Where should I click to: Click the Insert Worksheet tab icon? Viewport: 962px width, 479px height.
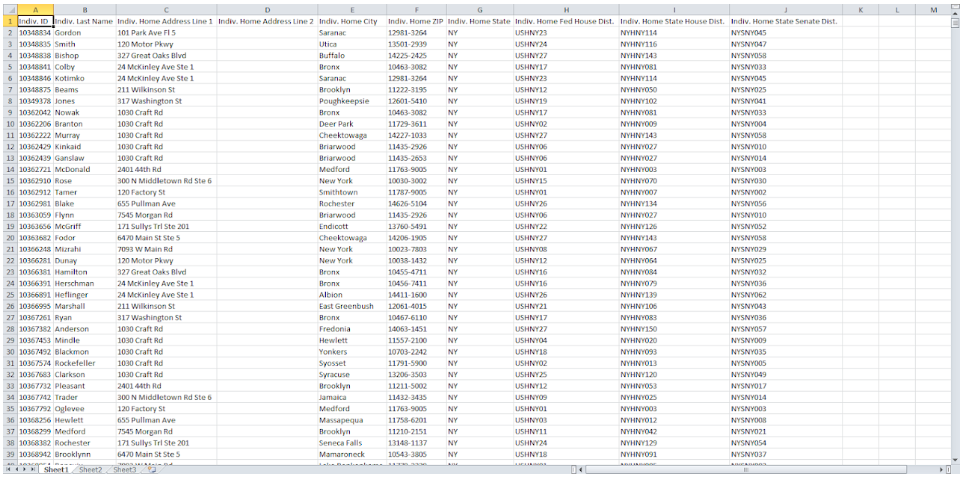(x=151, y=469)
